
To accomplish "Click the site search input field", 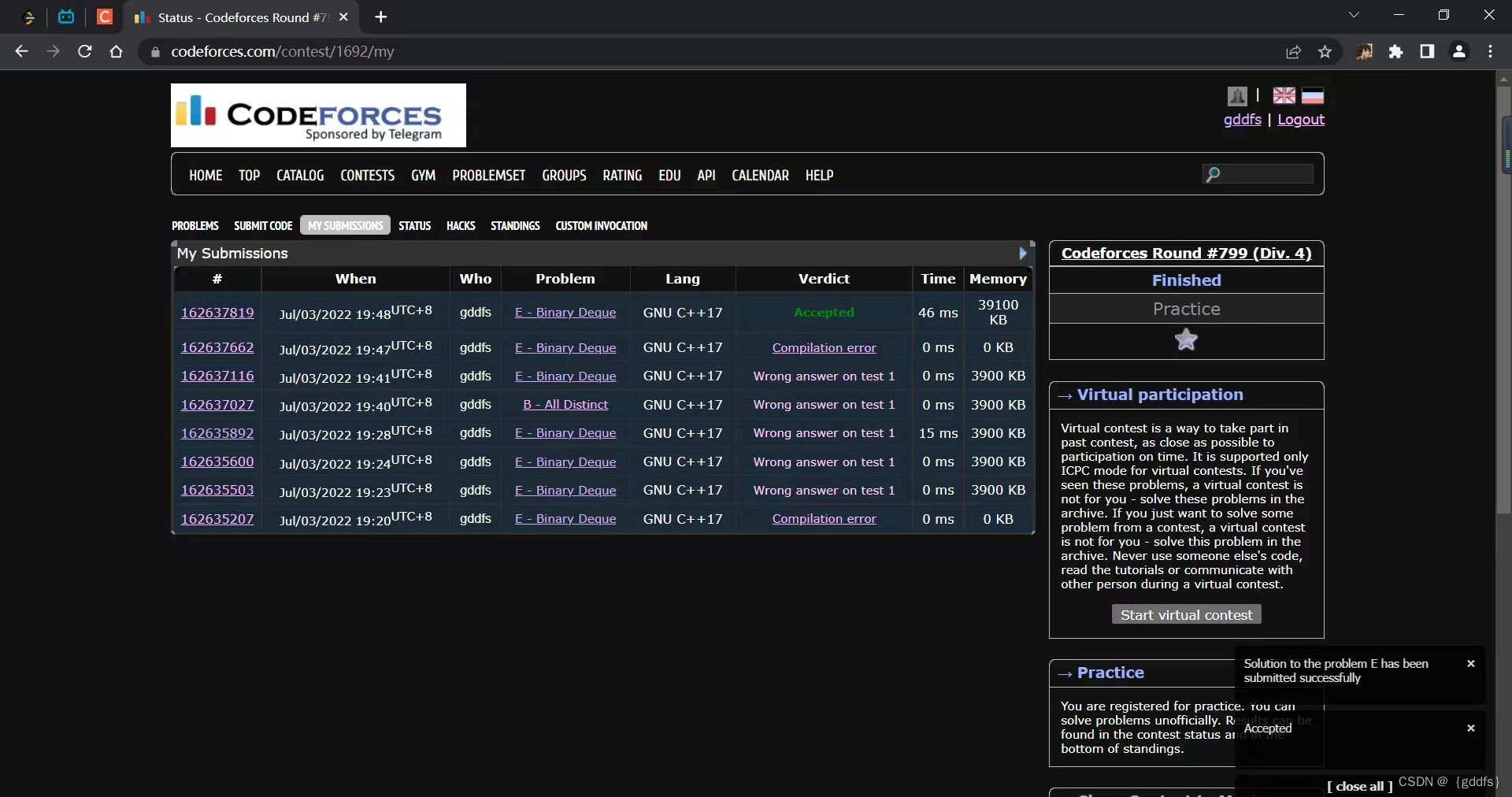I will [x=1258, y=174].
